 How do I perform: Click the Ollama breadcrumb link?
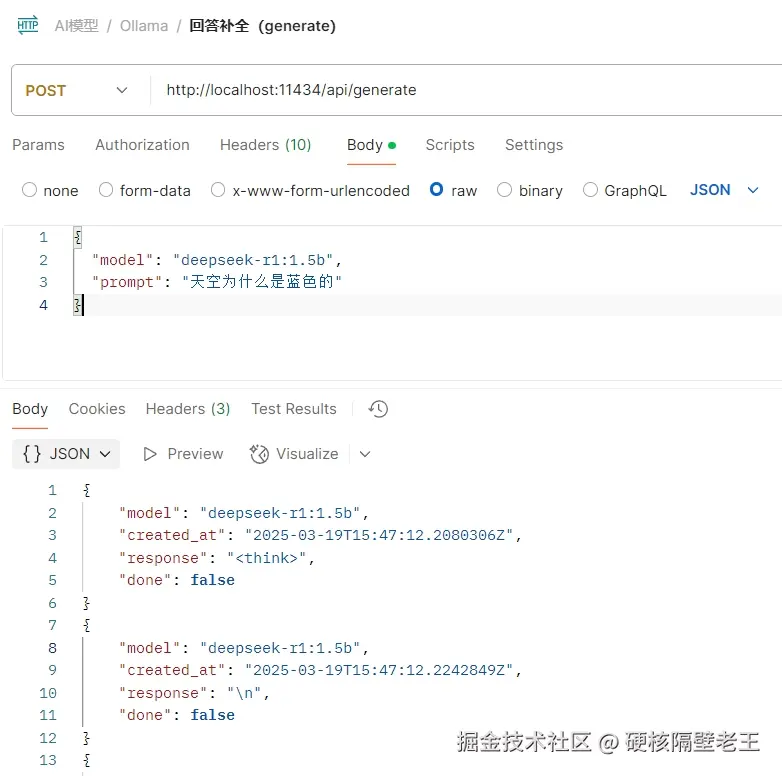click(x=144, y=26)
